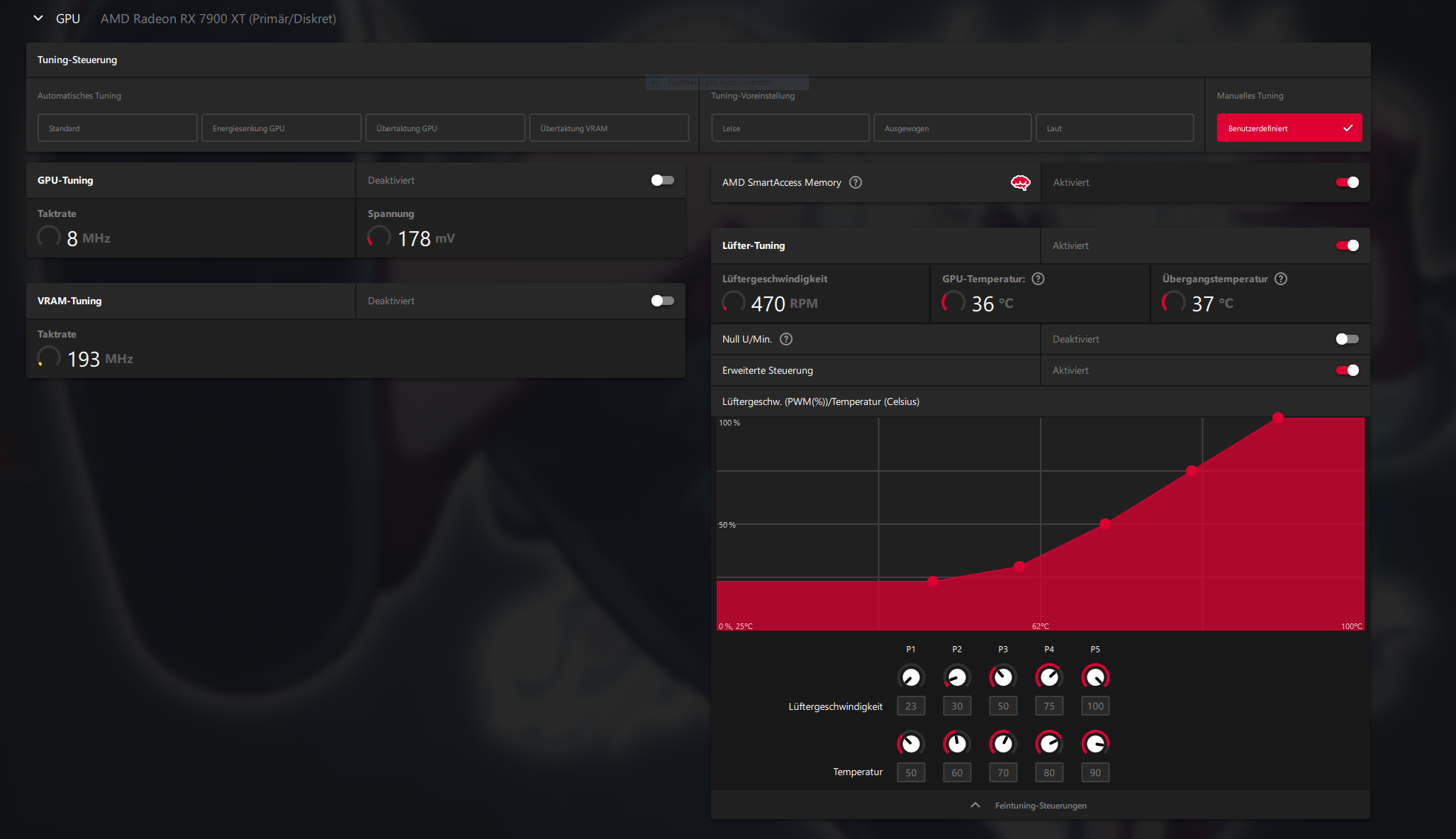
Task: Select Übertaktung VRAM preset
Action: point(609,128)
